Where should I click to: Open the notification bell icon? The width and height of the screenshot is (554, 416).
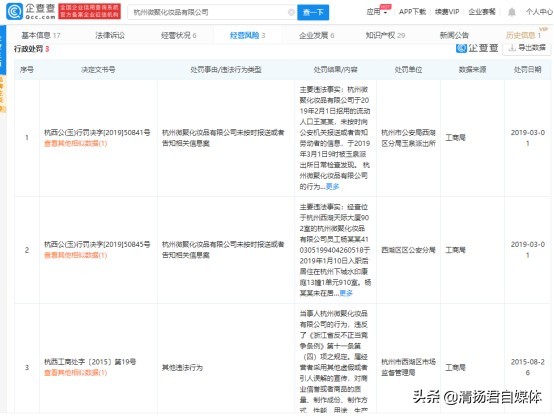511,12
